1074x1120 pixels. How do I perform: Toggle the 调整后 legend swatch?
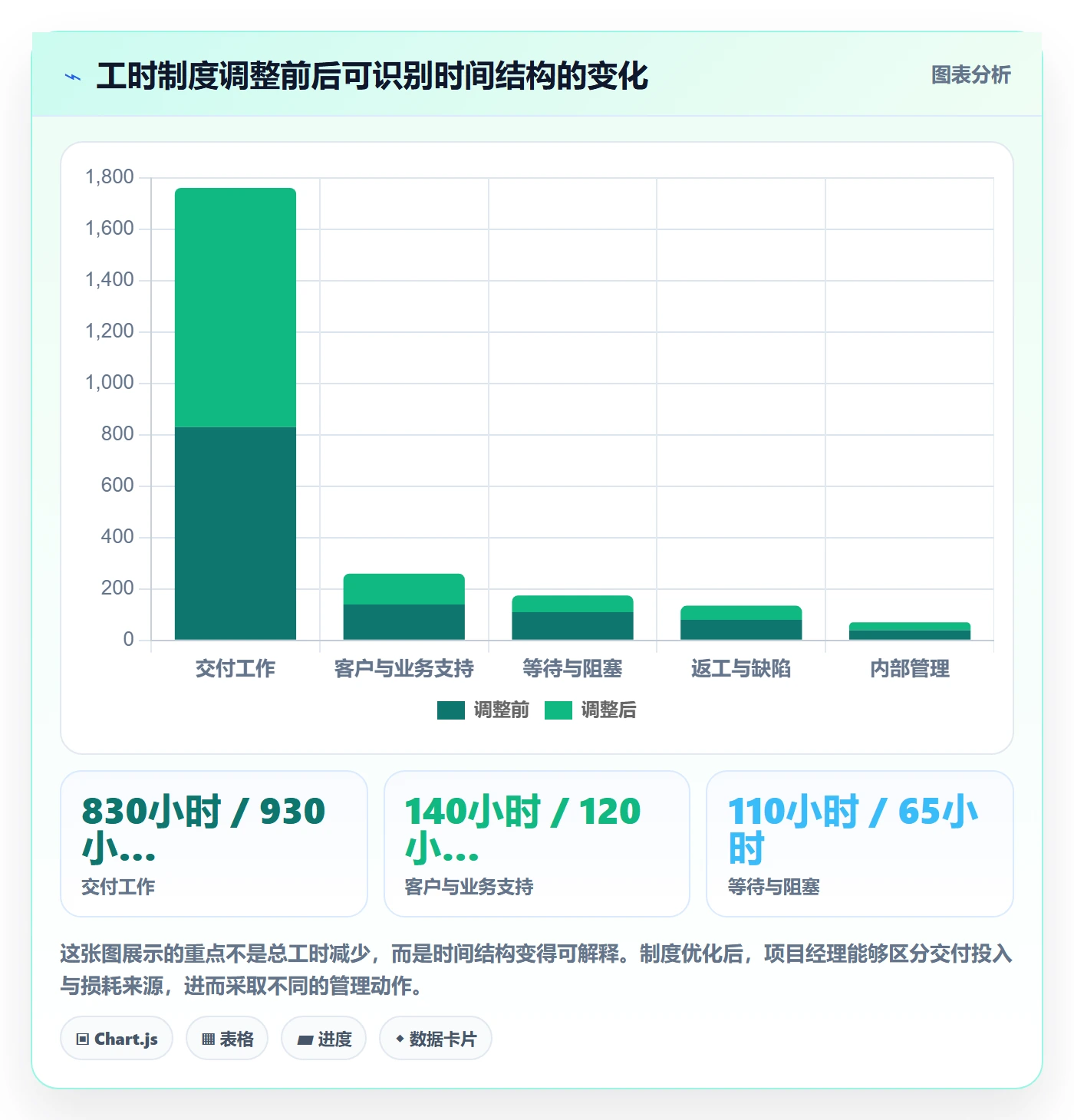pos(558,710)
